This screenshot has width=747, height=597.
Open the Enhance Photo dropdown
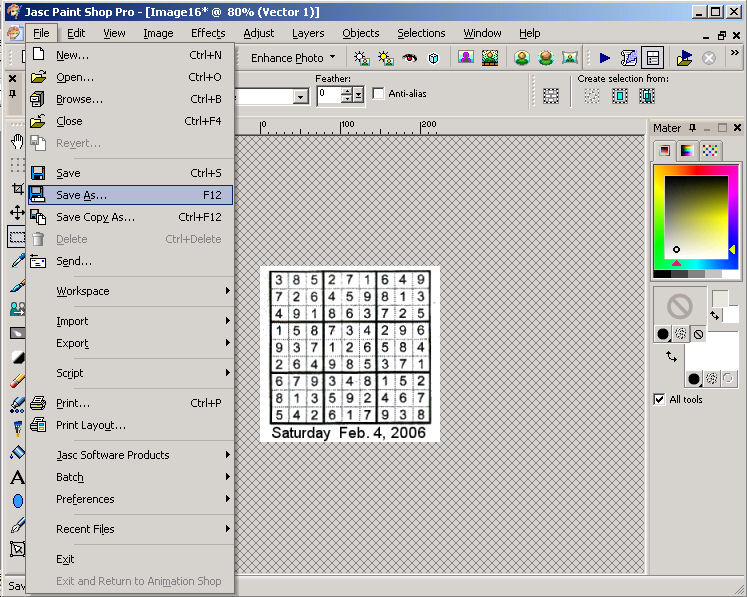(293, 58)
